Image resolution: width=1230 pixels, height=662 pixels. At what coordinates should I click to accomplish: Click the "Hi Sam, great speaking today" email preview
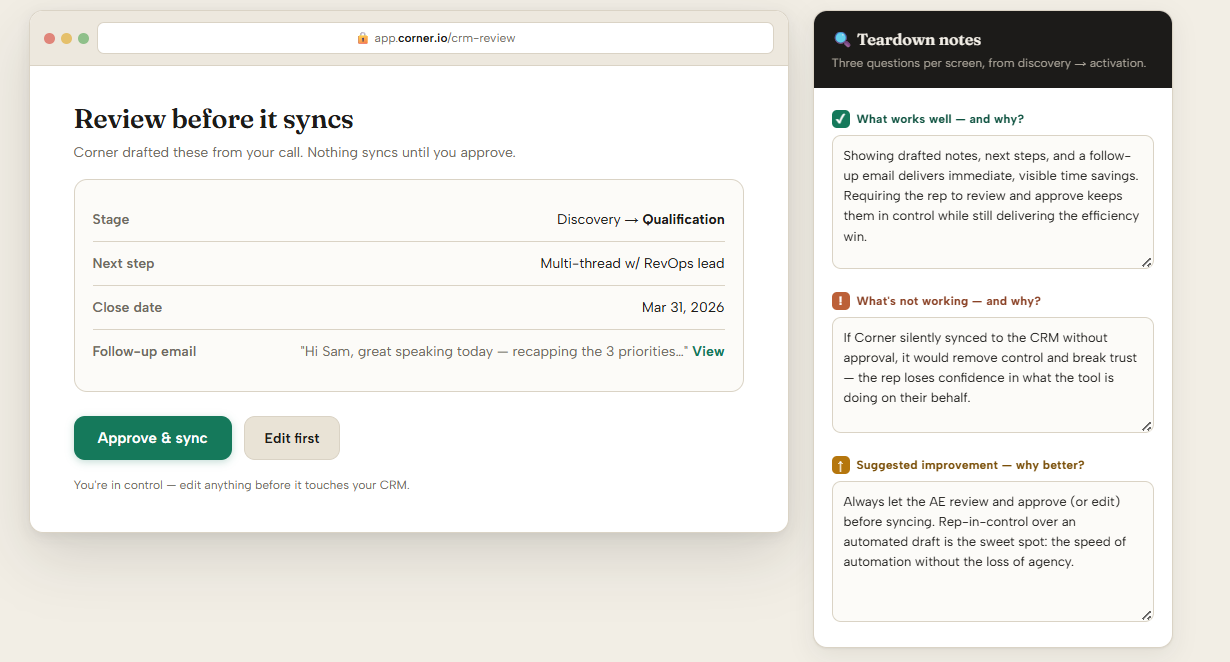(494, 352)
